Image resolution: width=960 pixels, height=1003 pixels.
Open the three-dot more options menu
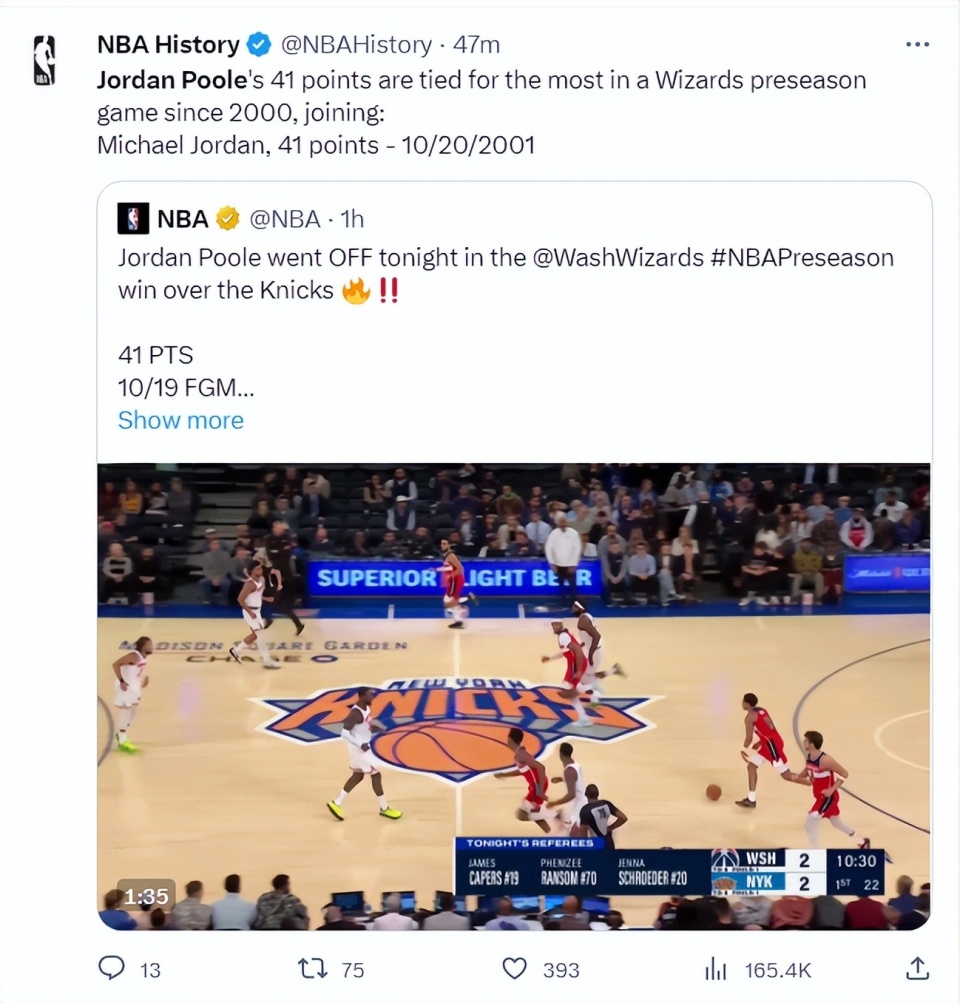[x=917, y=44]
